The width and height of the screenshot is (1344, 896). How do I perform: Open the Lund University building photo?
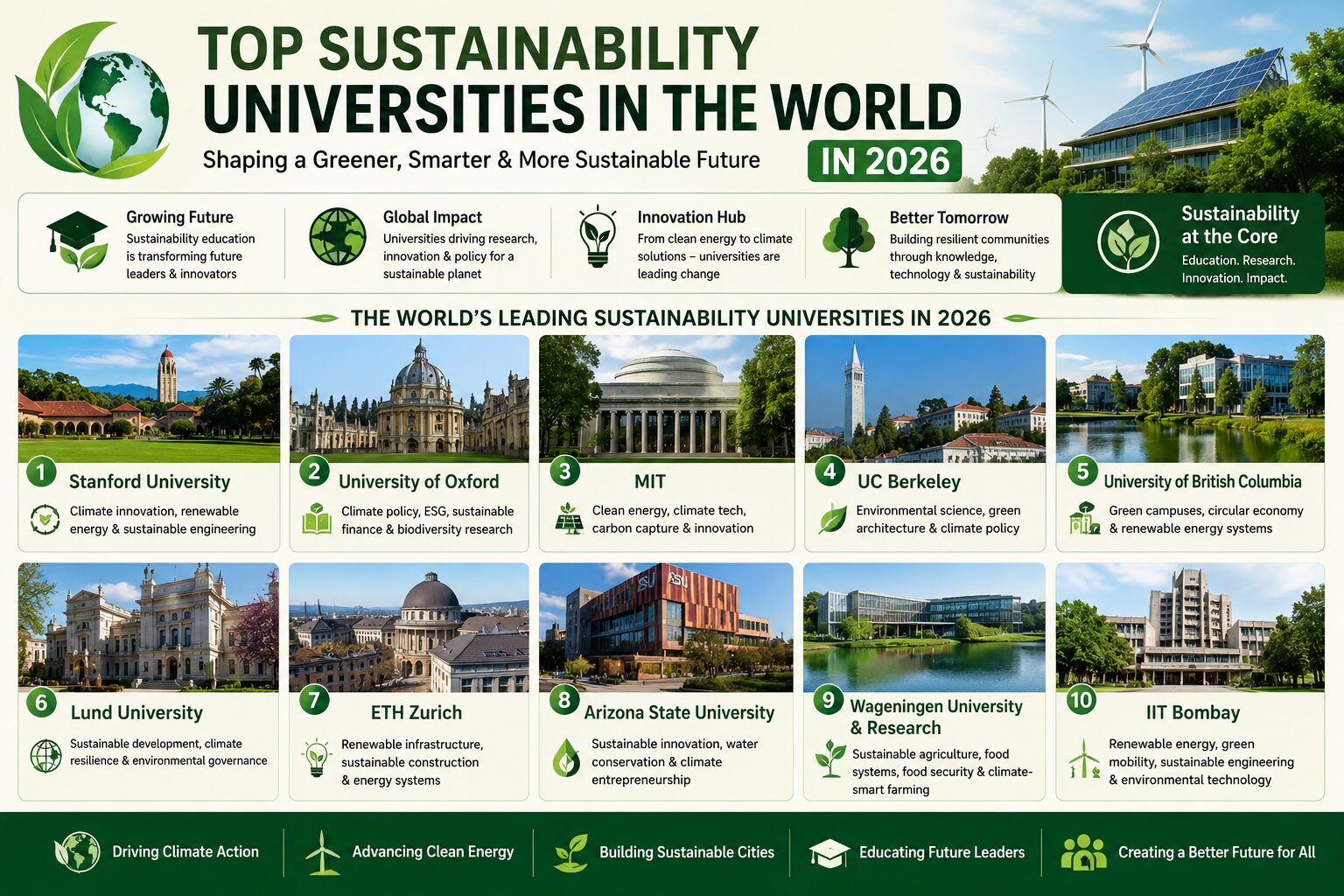(148, 626)
